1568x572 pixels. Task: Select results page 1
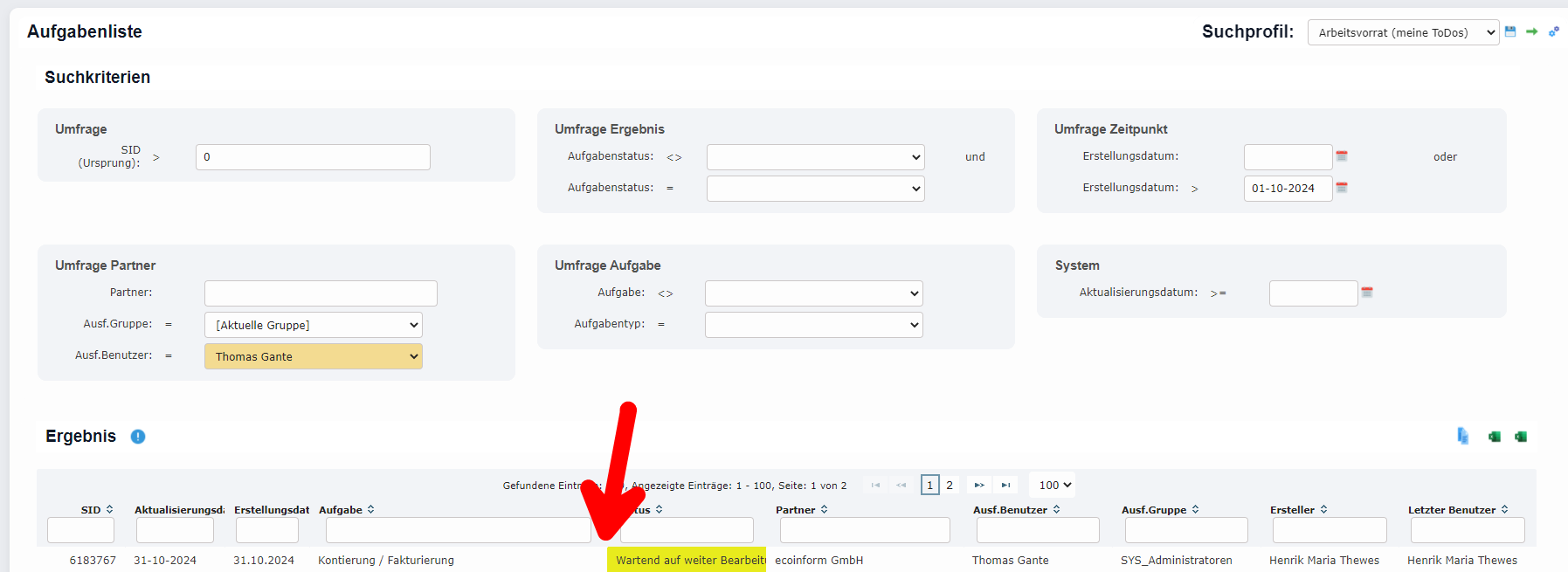[930, 485]
